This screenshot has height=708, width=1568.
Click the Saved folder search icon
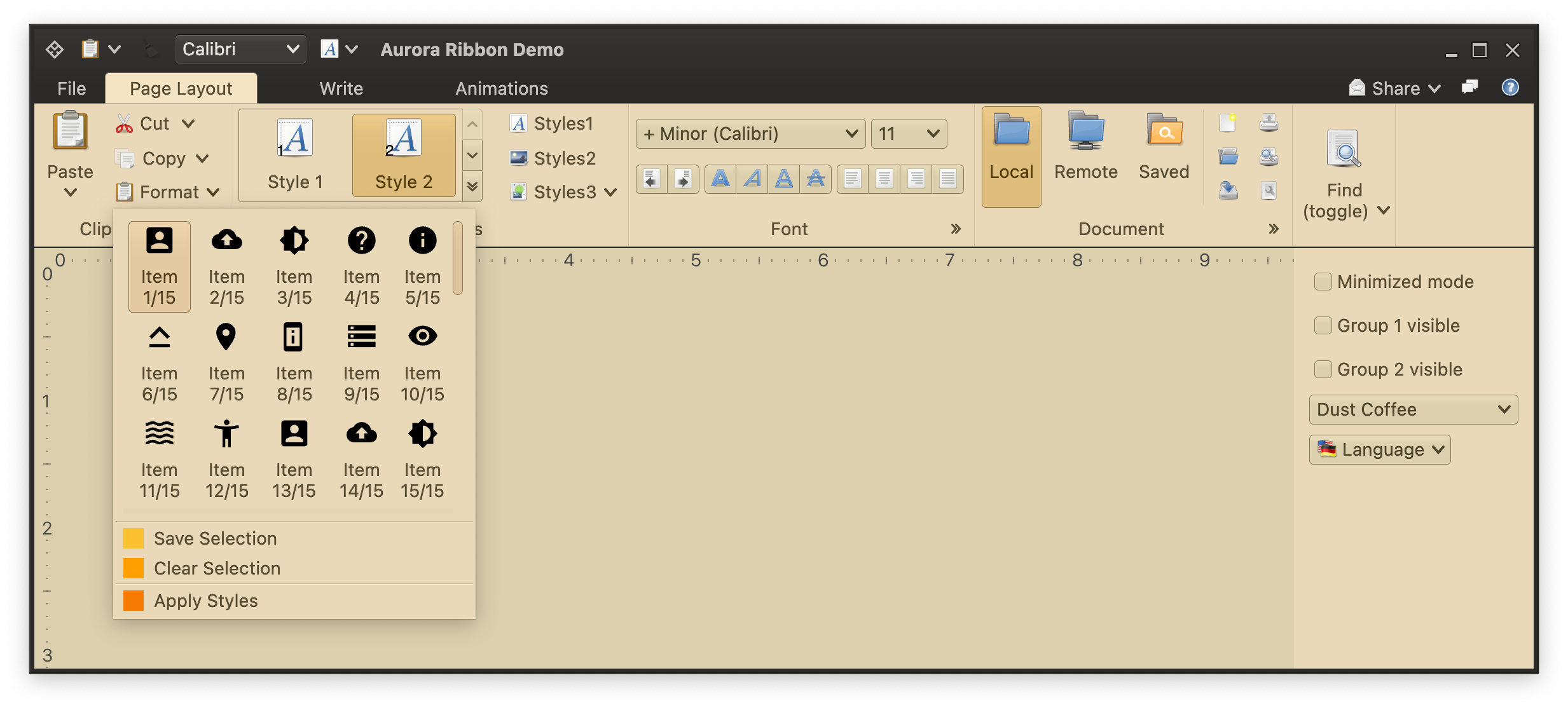[x=1164, y=131]
